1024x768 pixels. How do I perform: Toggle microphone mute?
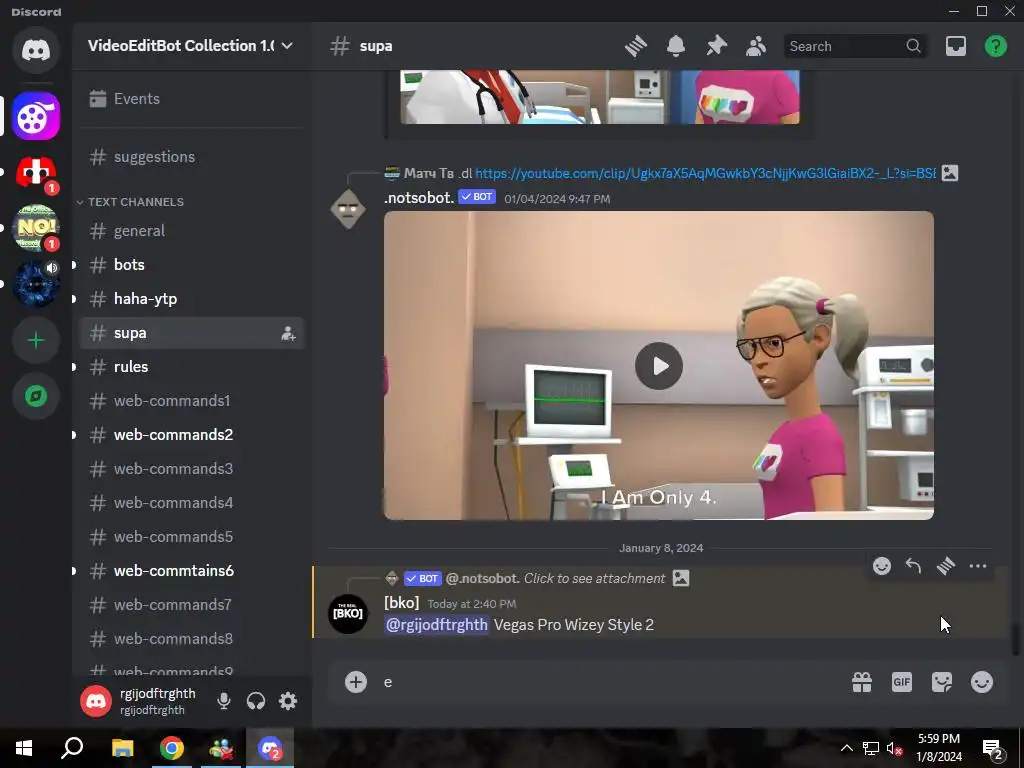pos(224,701)
